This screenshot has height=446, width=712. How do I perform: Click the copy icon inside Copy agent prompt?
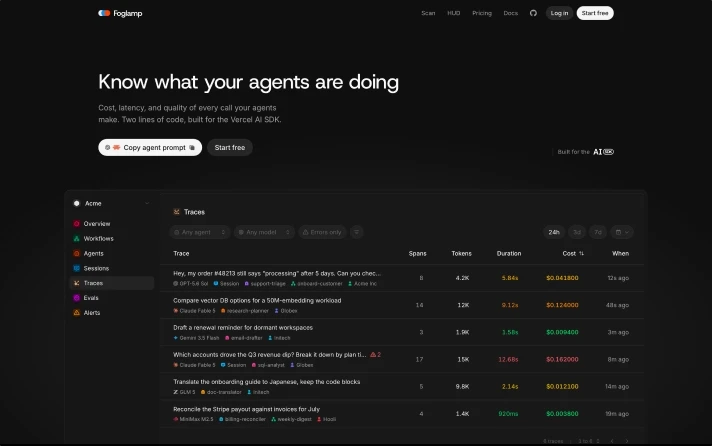point(192,148)
